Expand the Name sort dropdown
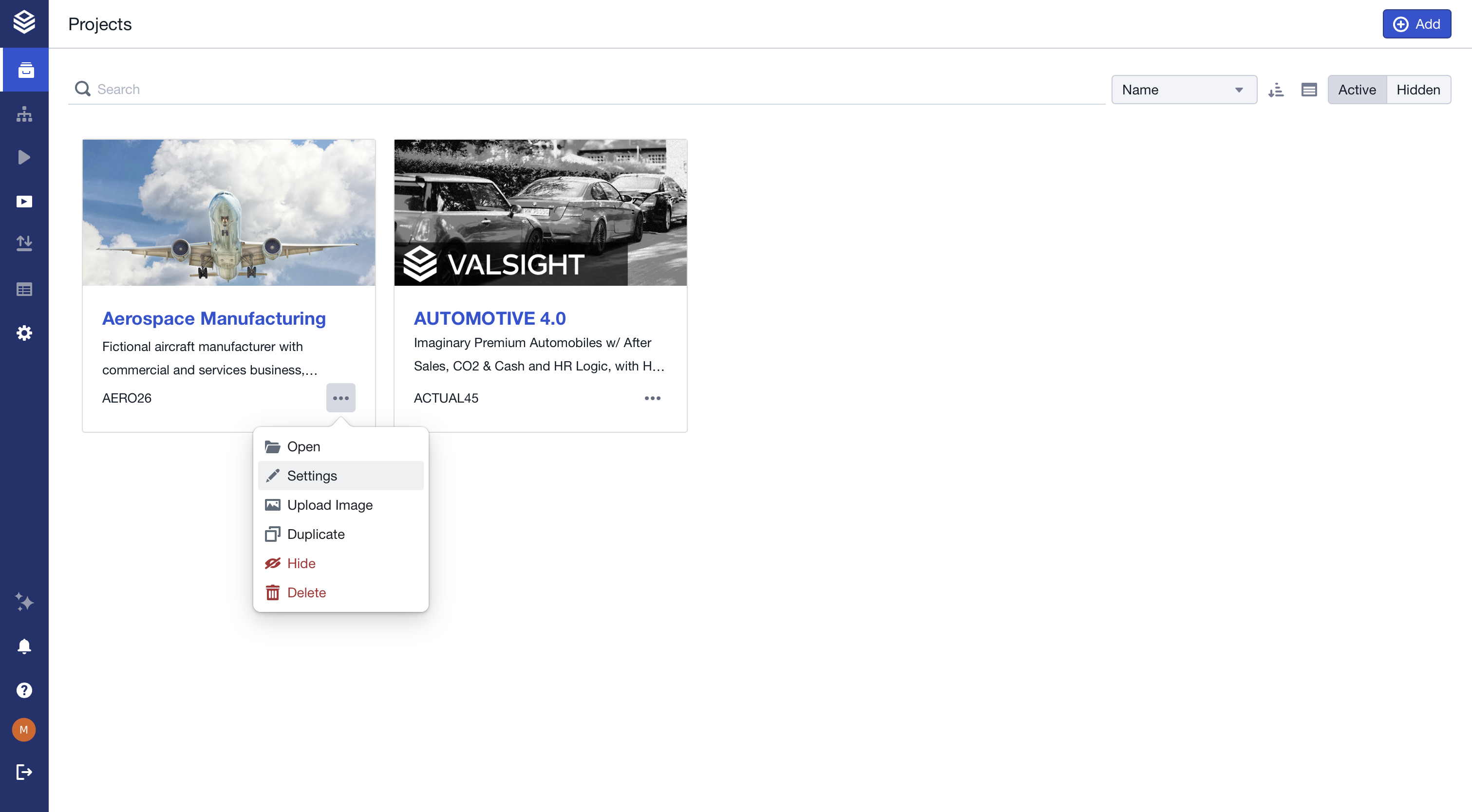Viewport: 1472px width, 812px height. click(1184, 90)
